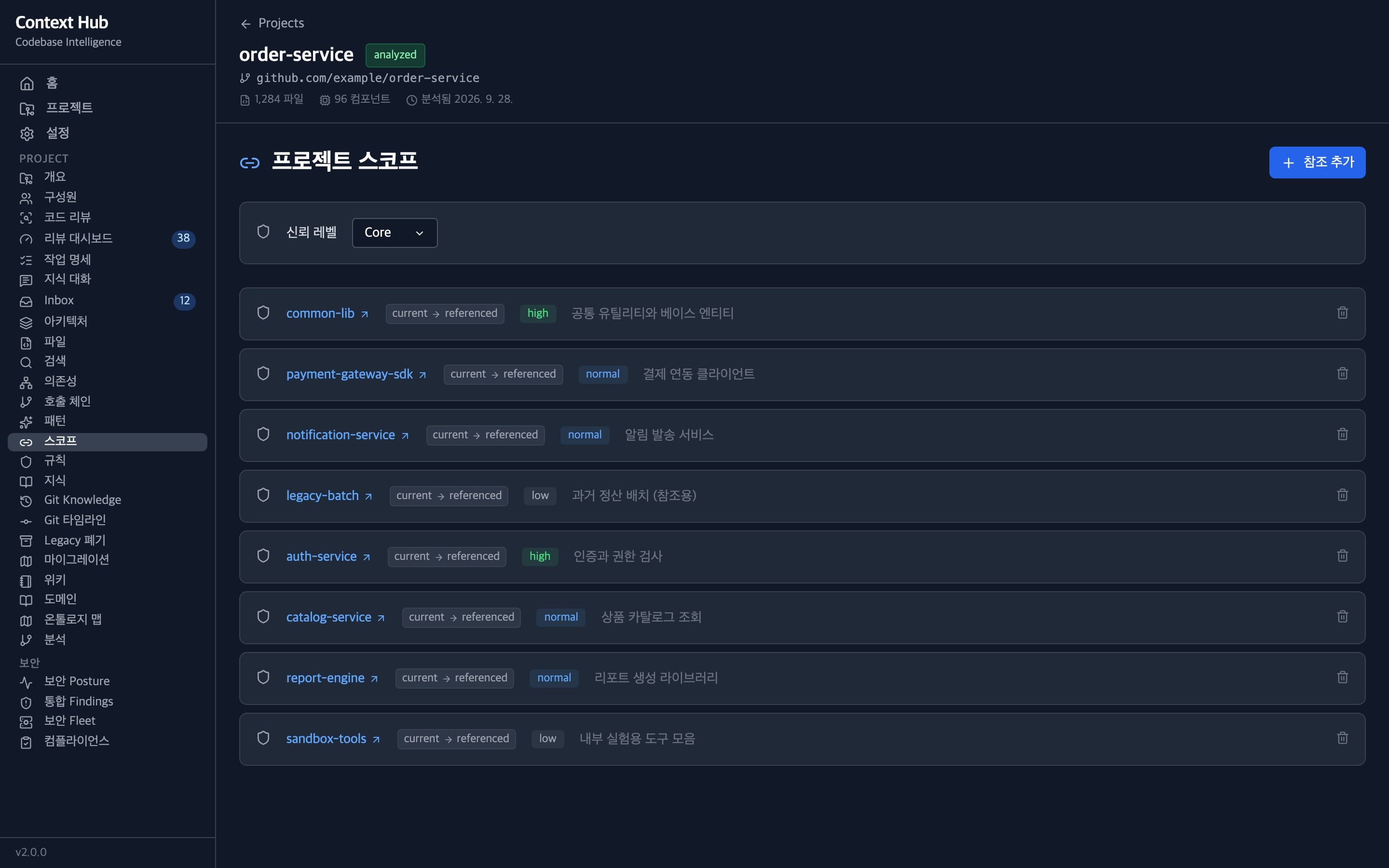This screenshot has width=1389, height=868.
Task: Remove auth-service with its trash icon
Action: coord(1342,556)
